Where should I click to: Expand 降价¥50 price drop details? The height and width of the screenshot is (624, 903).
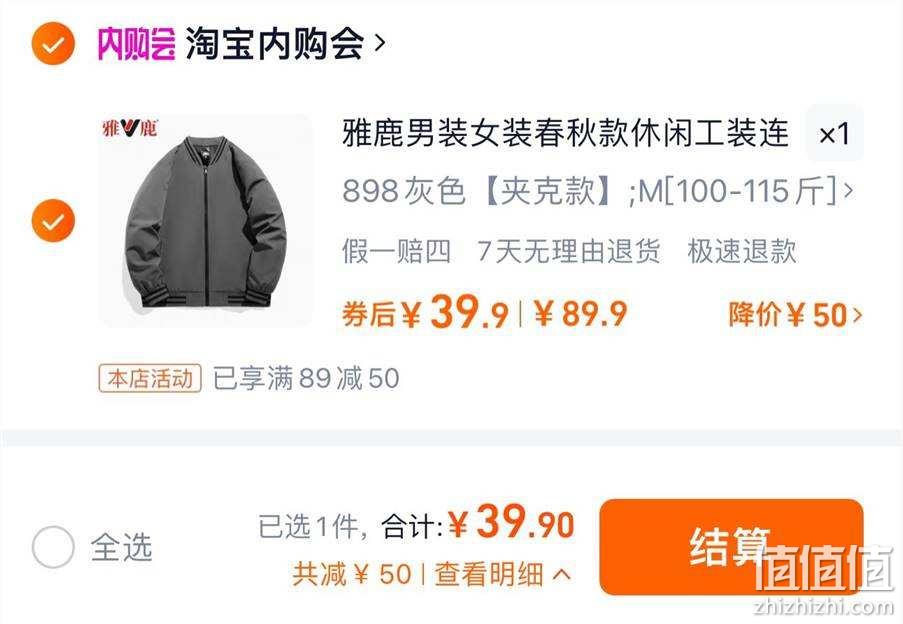pyautogui.click(x=795, y=315)
